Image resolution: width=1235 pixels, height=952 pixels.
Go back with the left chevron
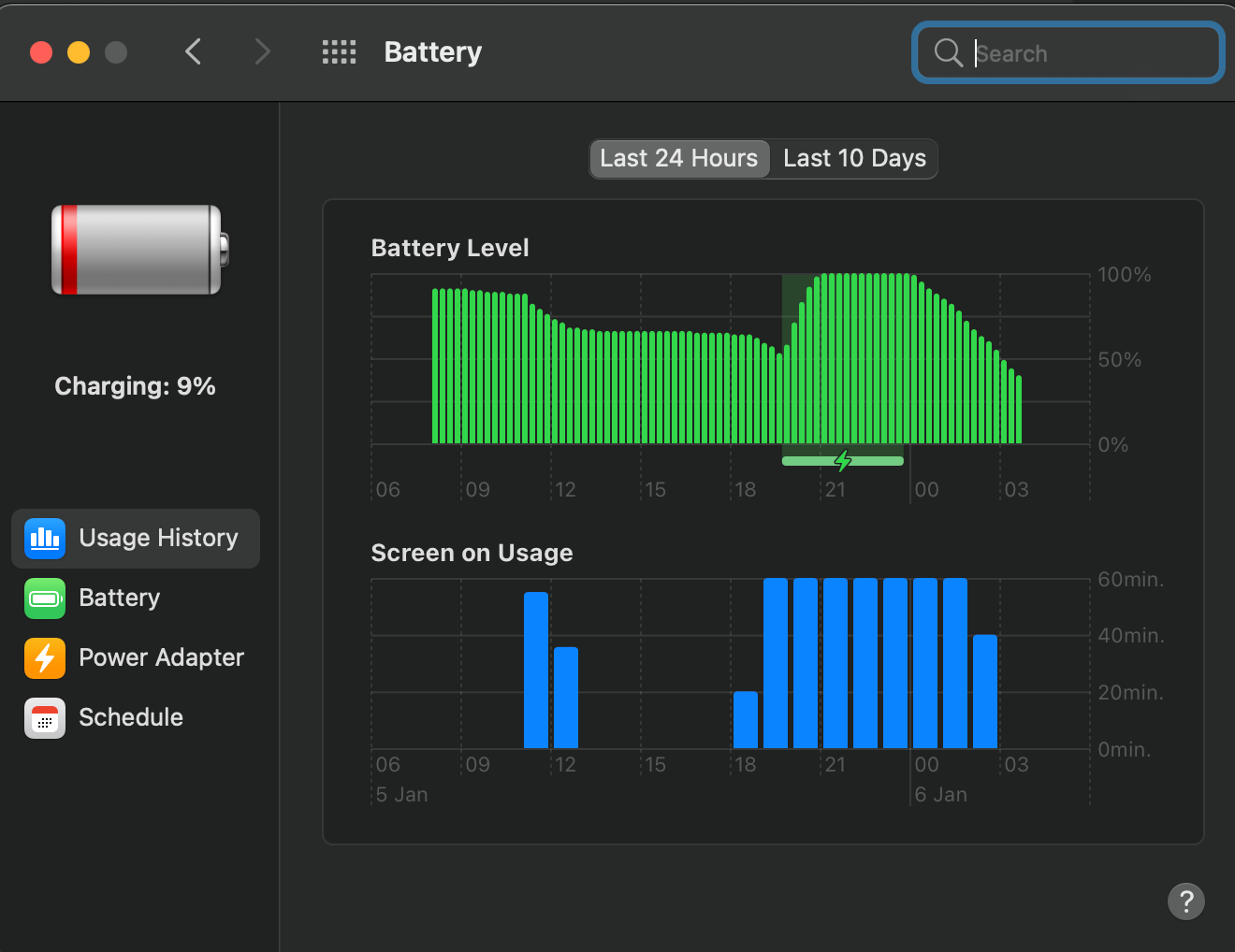pyautogui.click(x=194, y=51)
